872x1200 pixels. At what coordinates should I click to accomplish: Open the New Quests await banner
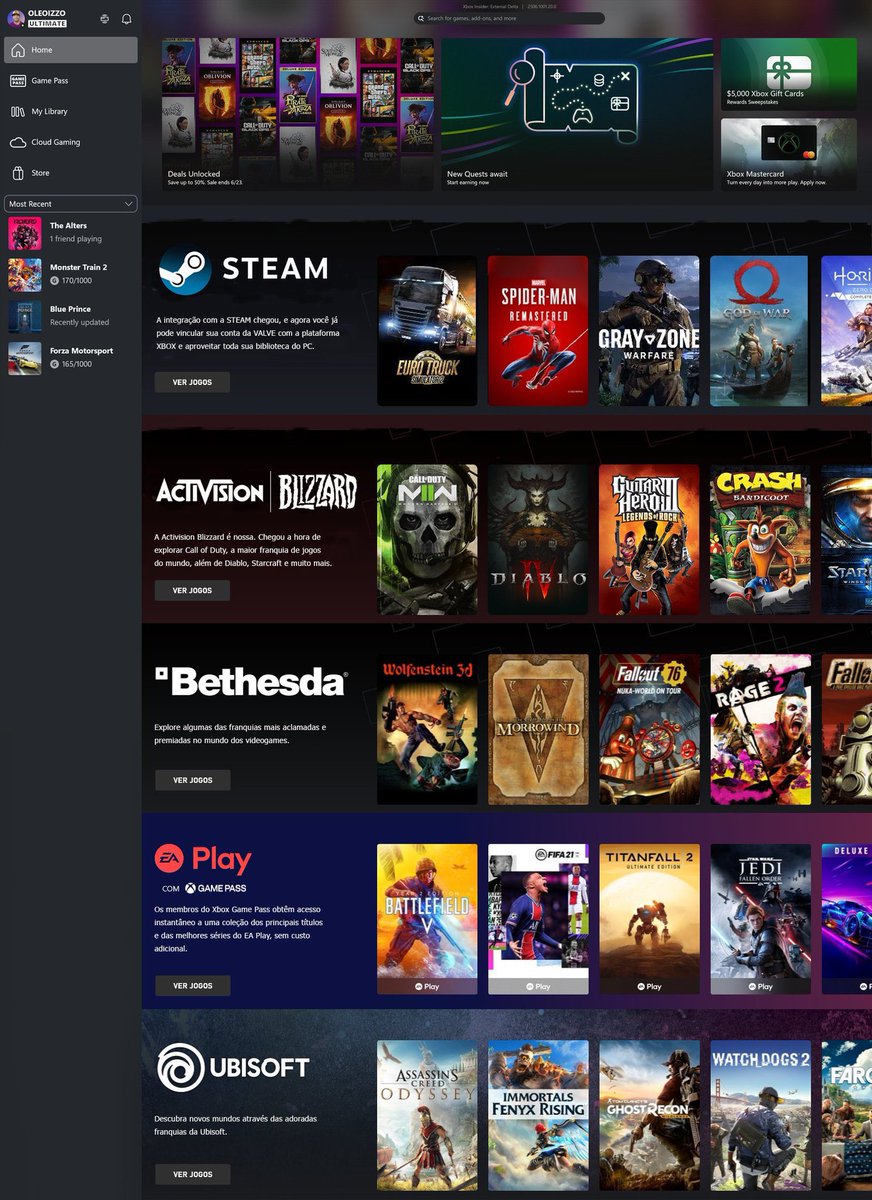tap(577, 115)
